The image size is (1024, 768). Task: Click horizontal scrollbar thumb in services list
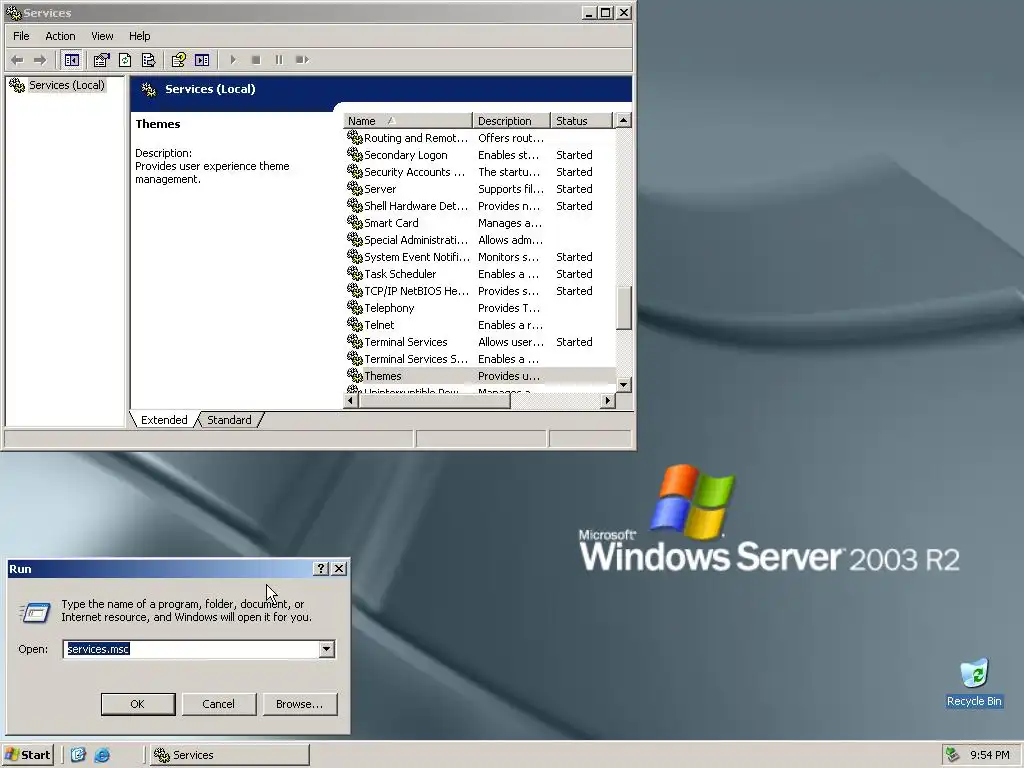[x=434, y=400]
